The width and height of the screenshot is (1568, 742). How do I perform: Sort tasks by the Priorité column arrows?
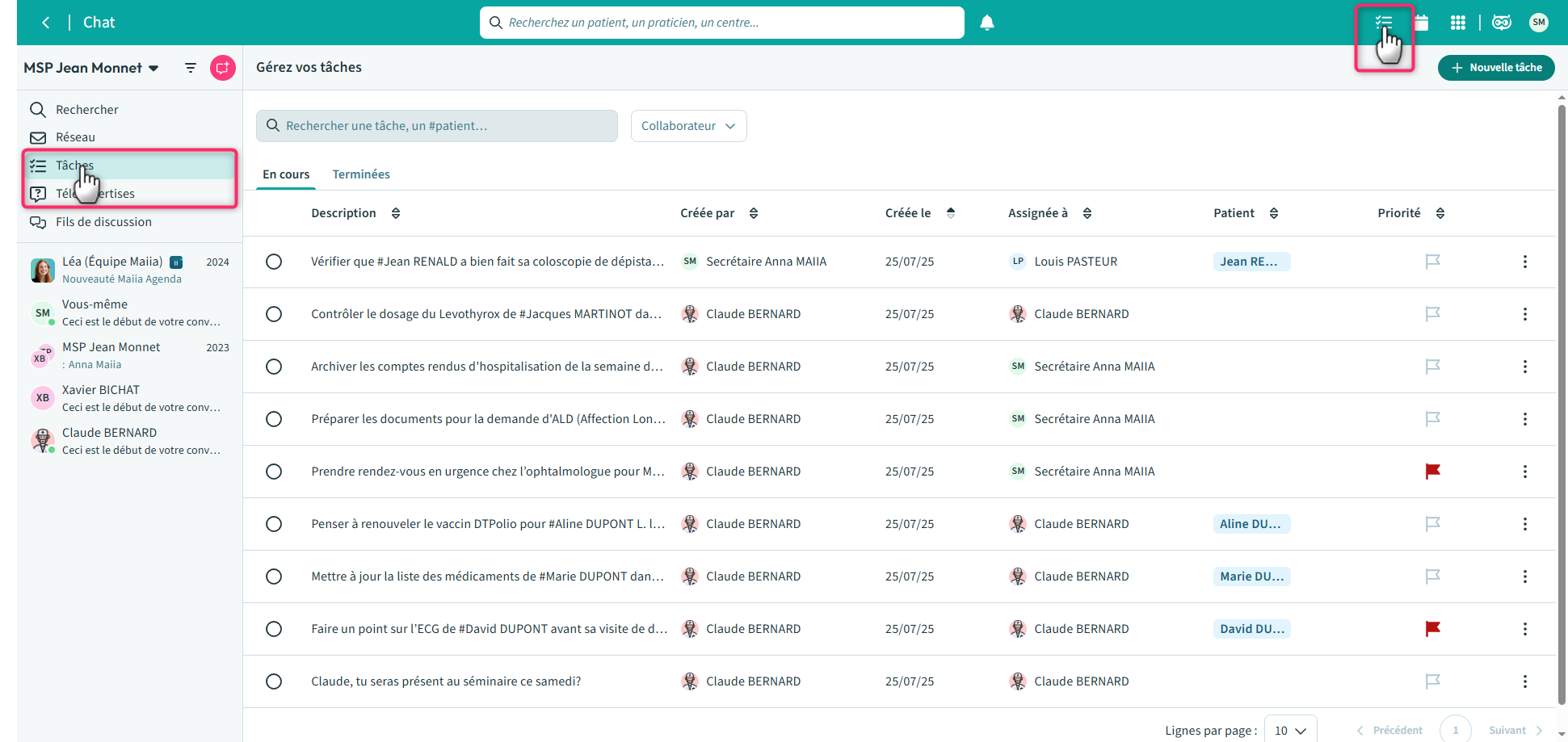tap(1440, 213)
